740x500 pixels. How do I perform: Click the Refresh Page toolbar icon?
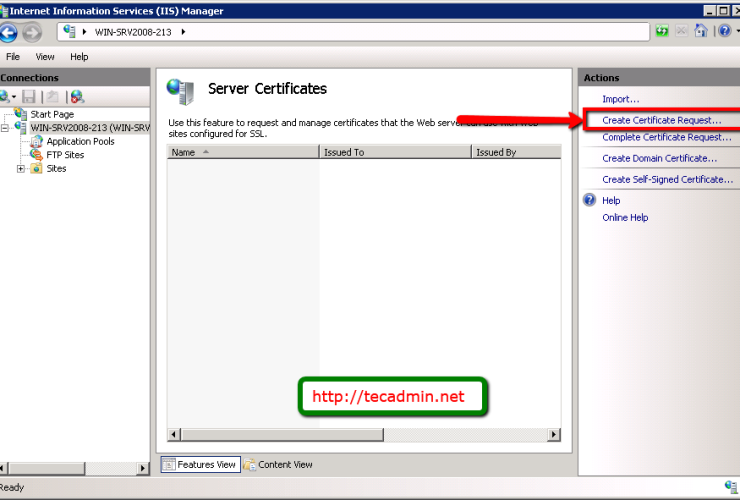[x=662, y=32]
